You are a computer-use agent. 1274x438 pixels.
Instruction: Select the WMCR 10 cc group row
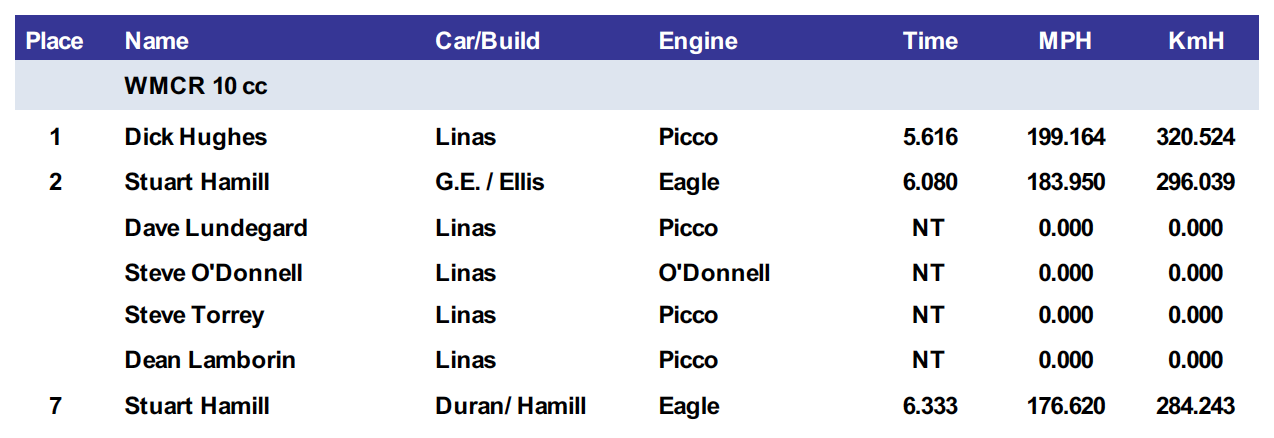[196, 86]
